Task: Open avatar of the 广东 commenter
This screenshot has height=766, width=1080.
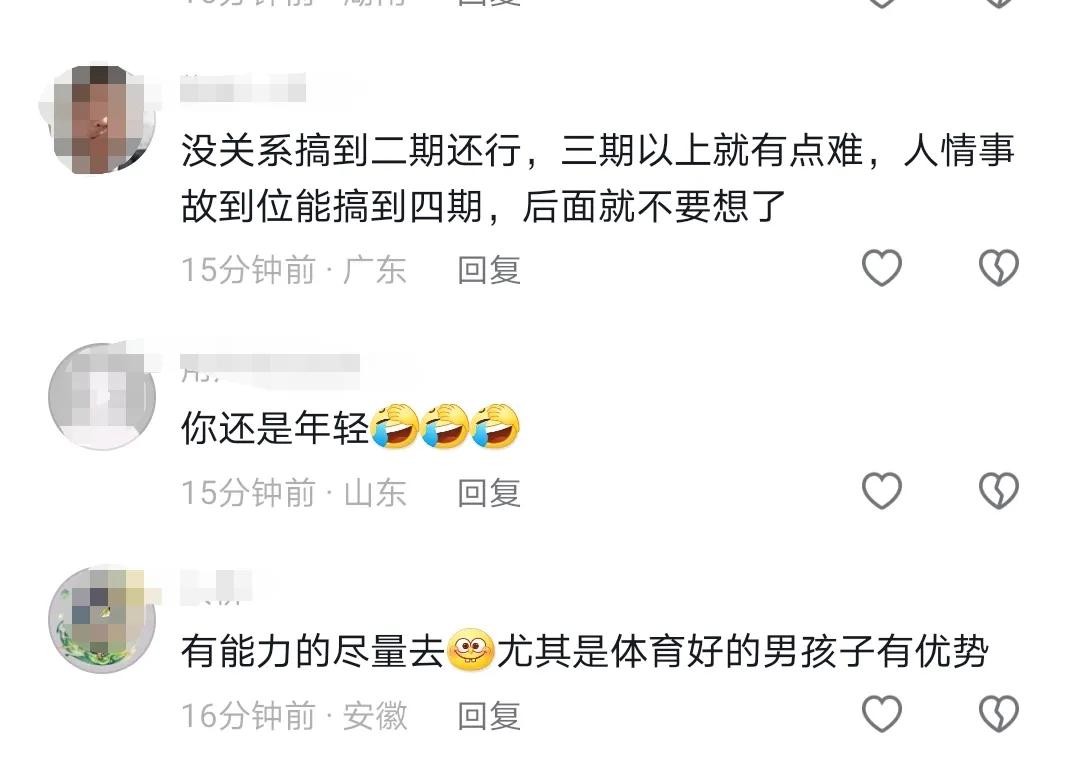Action: coord(102,119)
